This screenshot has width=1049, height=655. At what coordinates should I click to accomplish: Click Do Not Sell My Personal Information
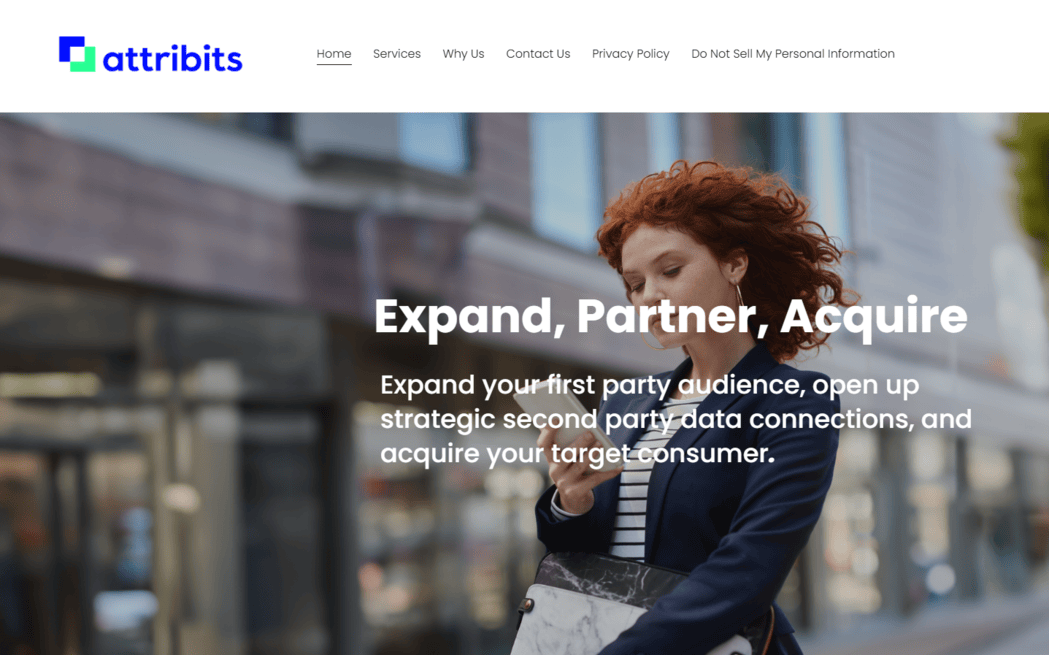click(x=793, y=54)
